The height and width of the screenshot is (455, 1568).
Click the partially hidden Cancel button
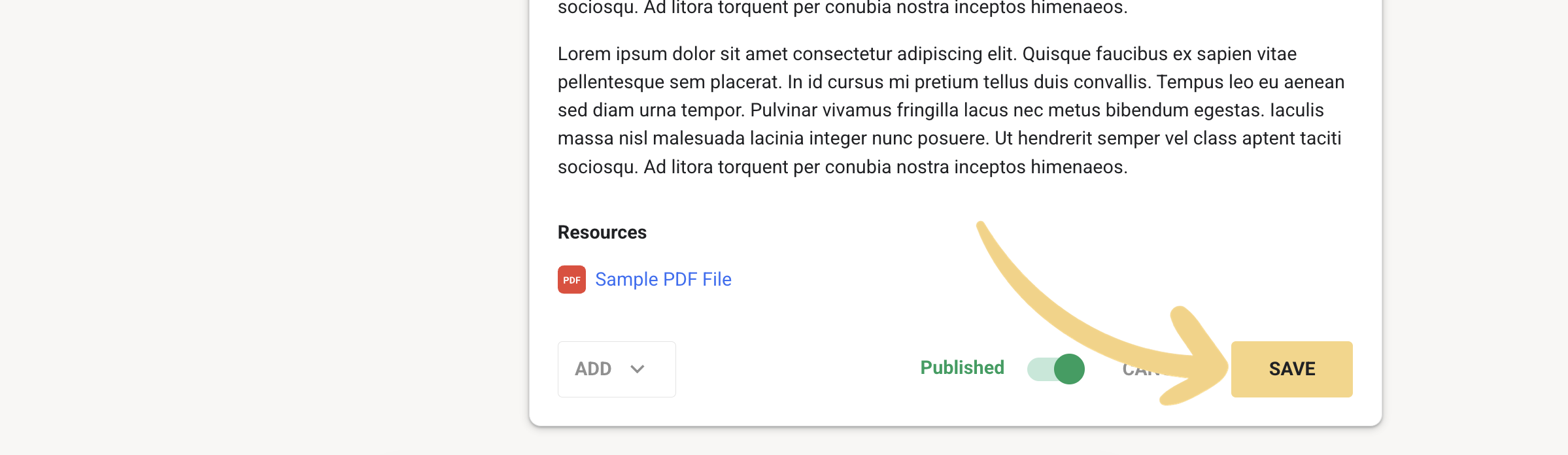point(1141,369)
